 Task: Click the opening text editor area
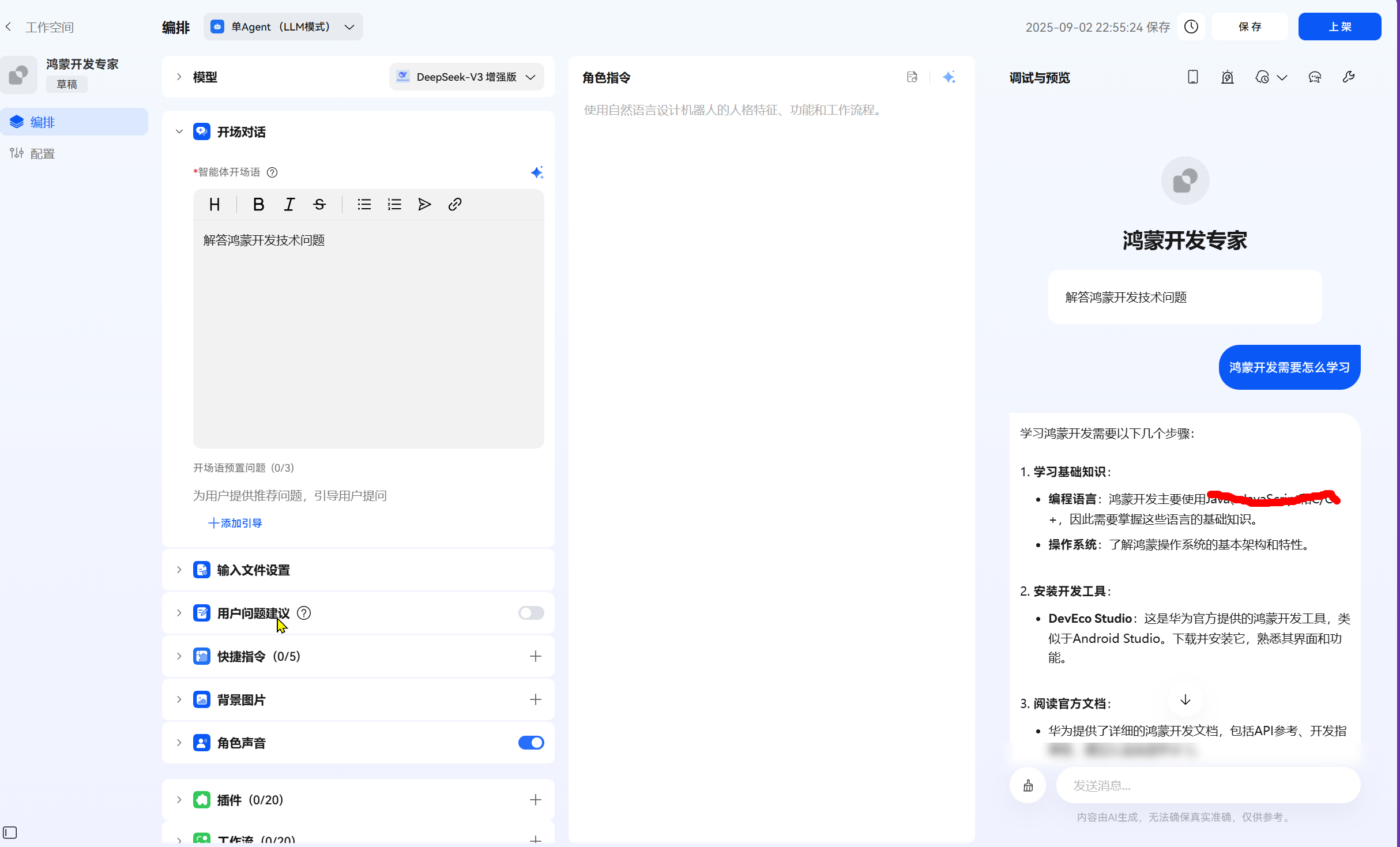(368, 334)
